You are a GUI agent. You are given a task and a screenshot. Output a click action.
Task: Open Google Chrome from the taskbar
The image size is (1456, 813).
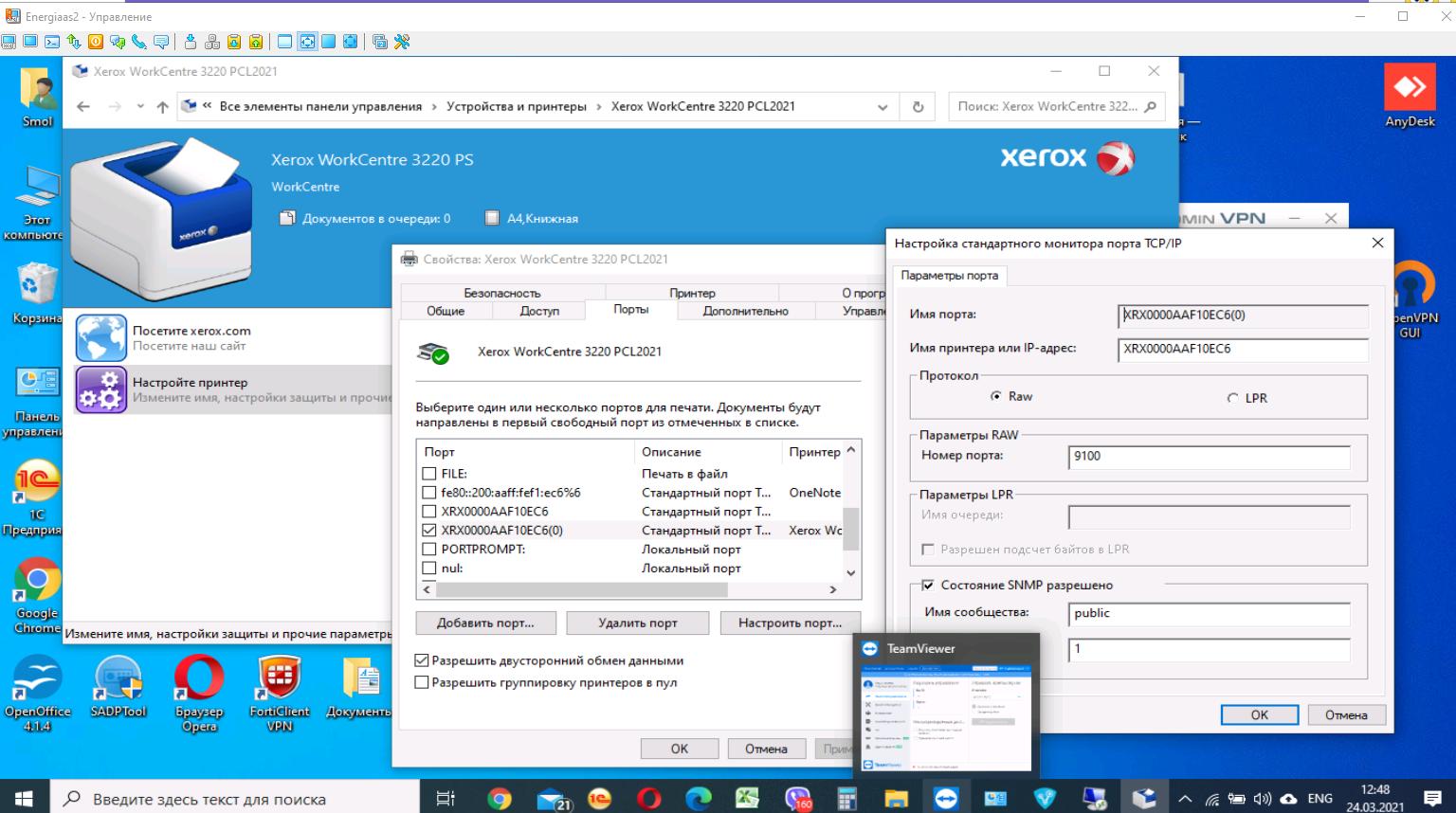click(x=500, y=799)
